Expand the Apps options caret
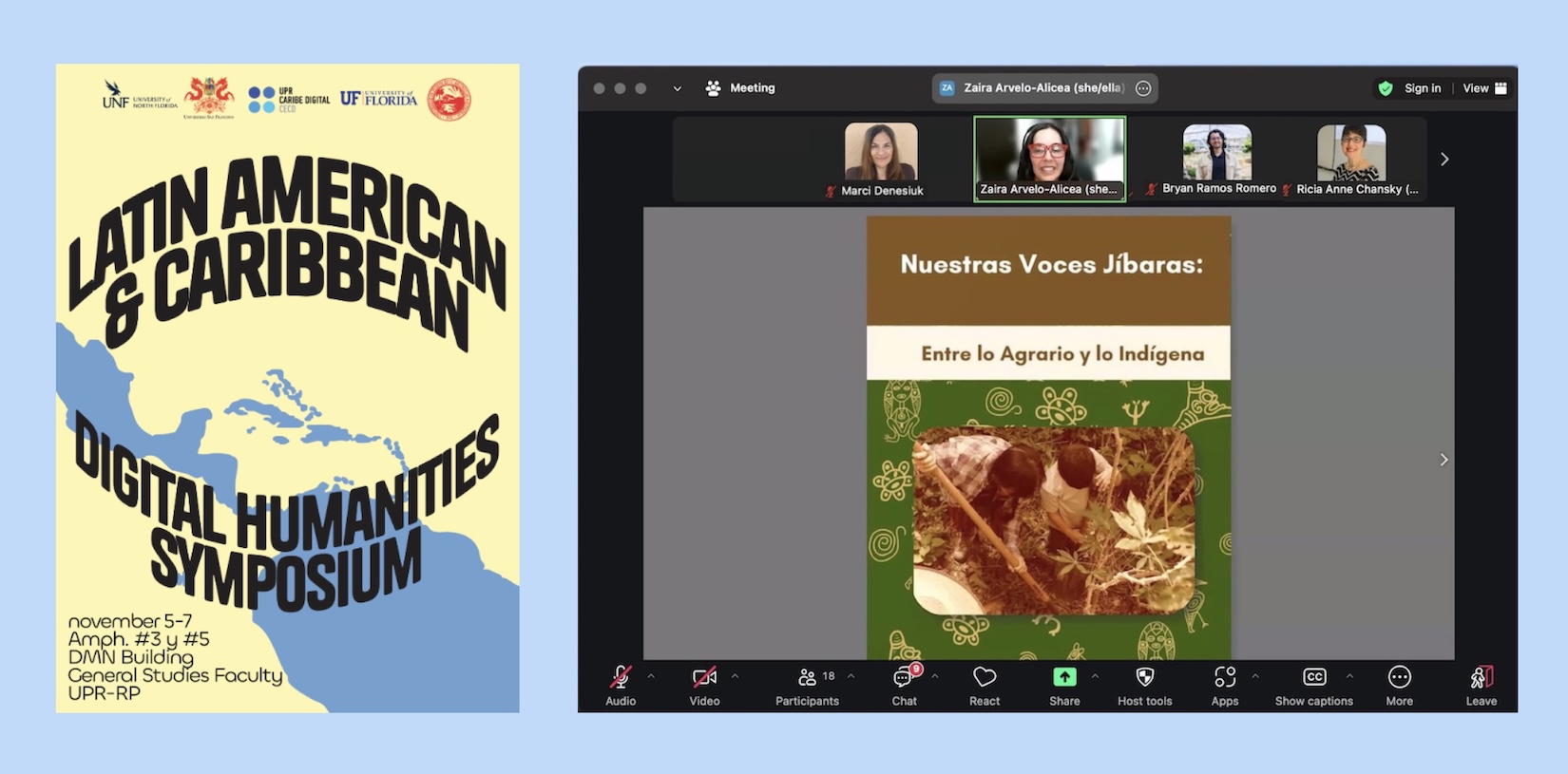Viewport: 1568px width, 774px height. [x=1255, y=677]
